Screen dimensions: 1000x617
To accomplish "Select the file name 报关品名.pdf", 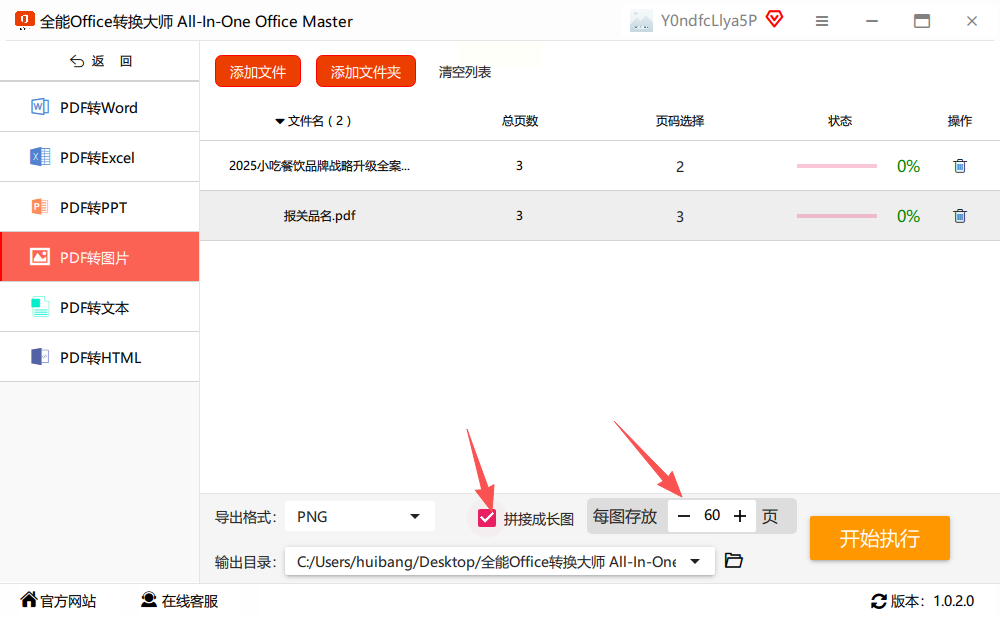I will [x=320, y=216].
